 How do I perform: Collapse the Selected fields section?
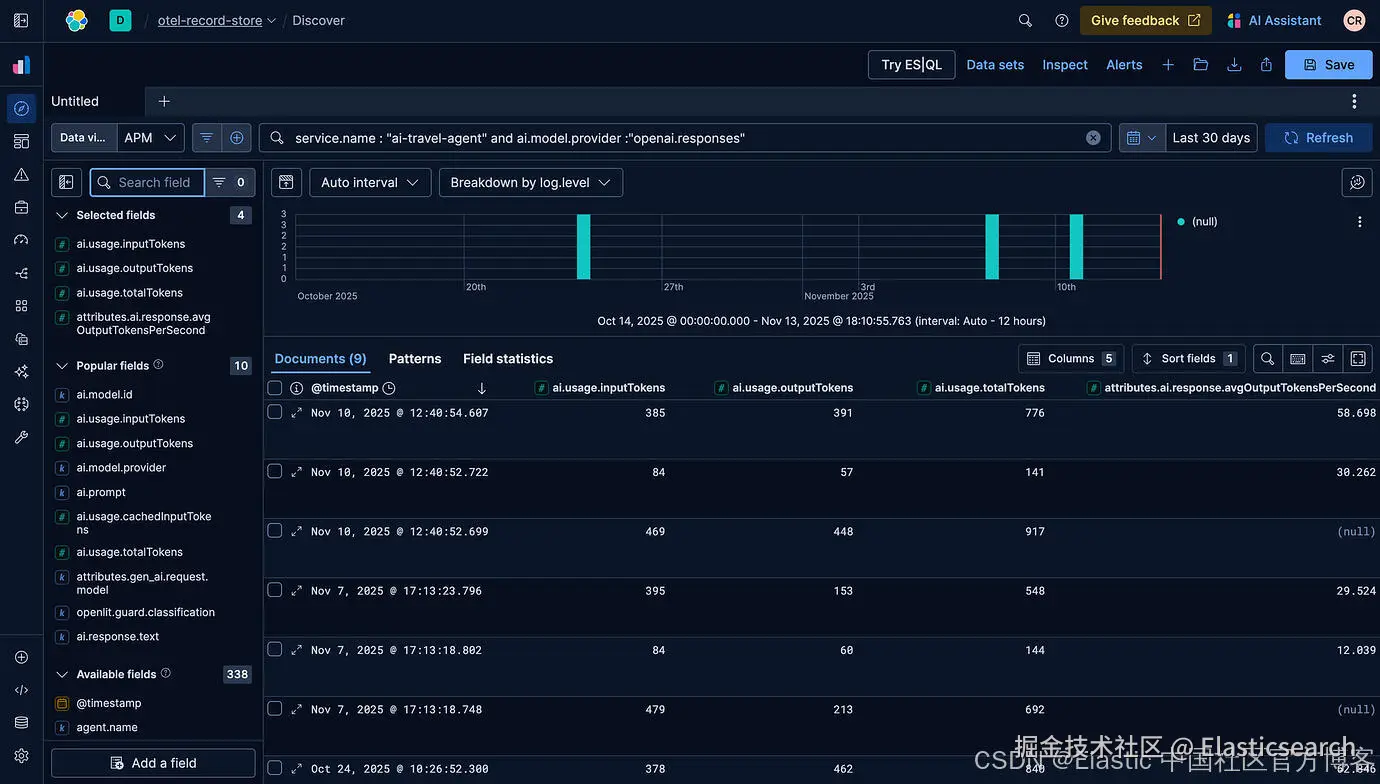62,215
